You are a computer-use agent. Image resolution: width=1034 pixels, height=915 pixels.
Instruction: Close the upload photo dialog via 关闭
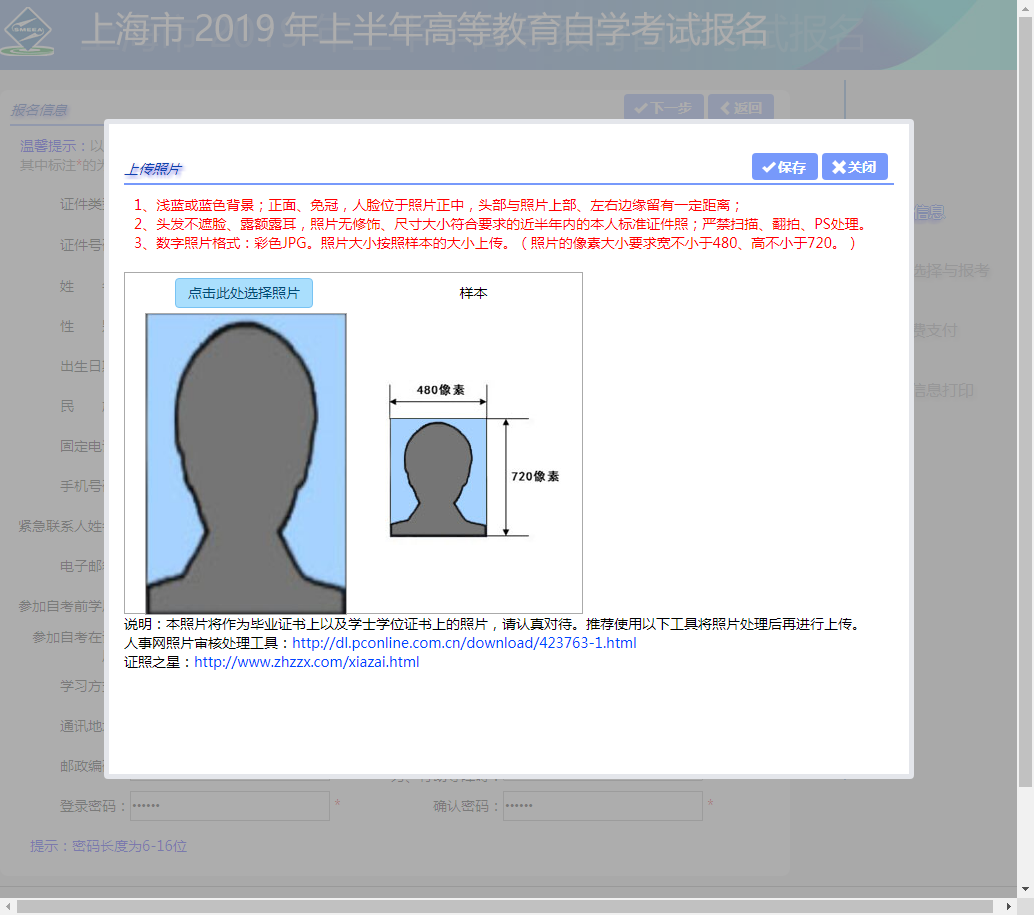[854, 167]
